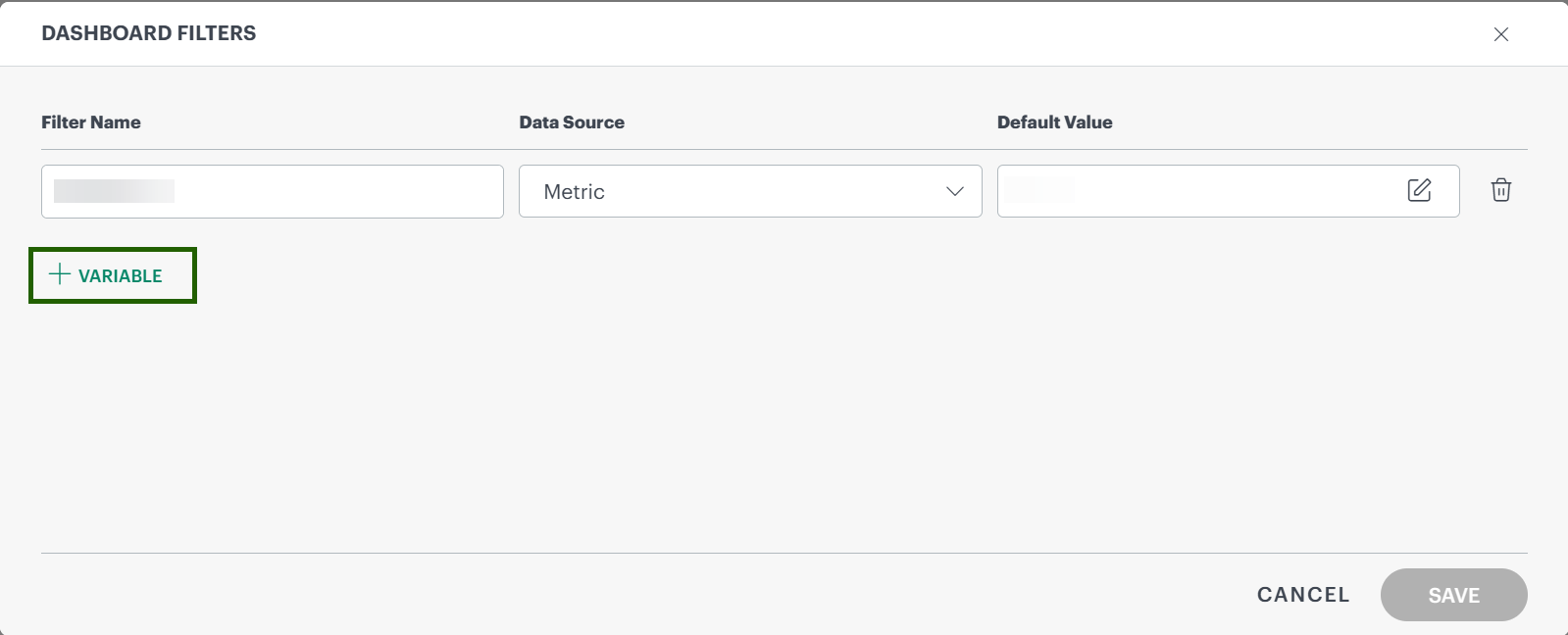Add a new filter via VARIABLE button
This screenshot has height=635, width=1568.
(x=113, y=275)
